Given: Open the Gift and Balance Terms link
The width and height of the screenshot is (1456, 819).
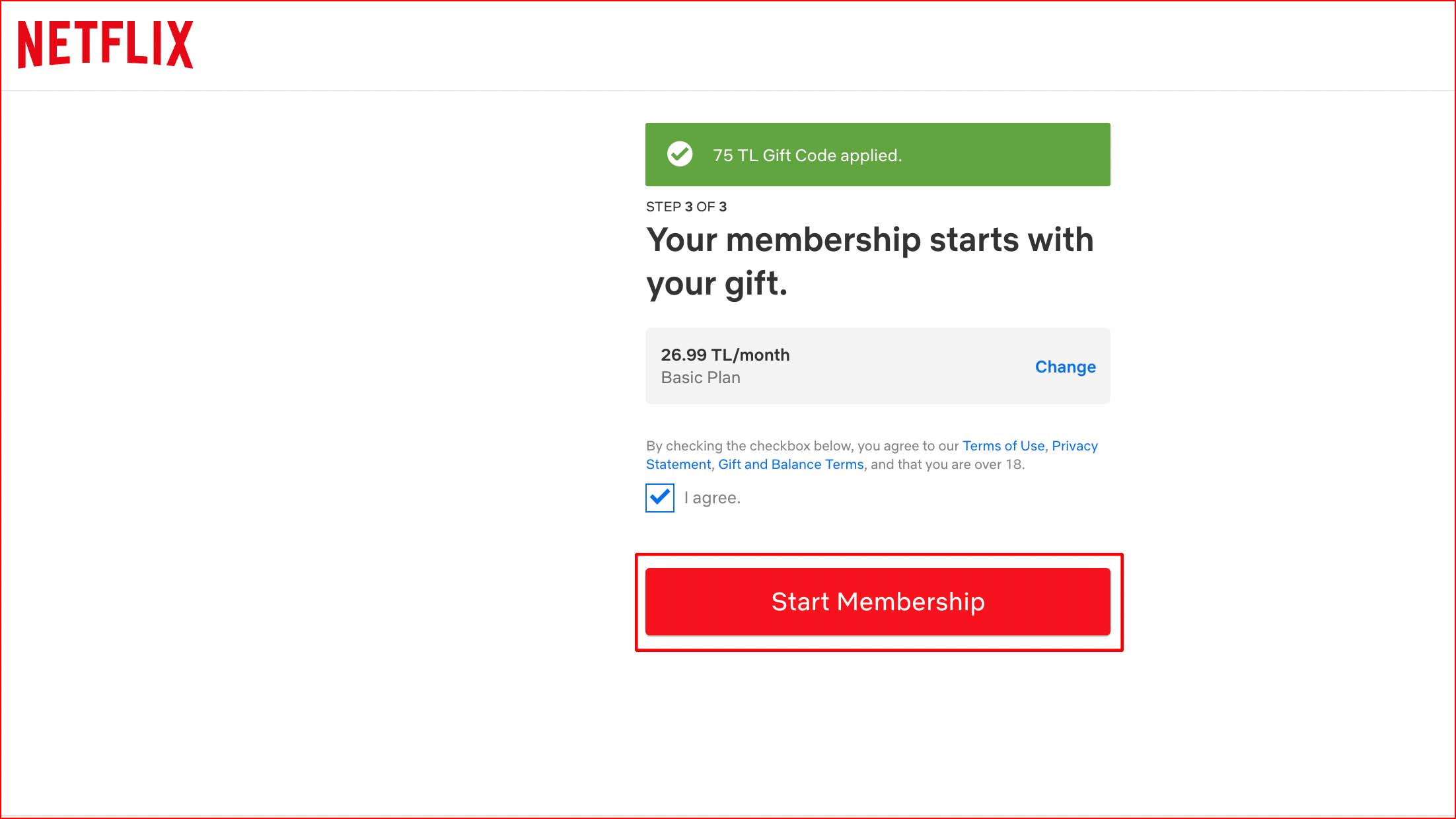Looking at the screenshot, I should coord(790,464).
